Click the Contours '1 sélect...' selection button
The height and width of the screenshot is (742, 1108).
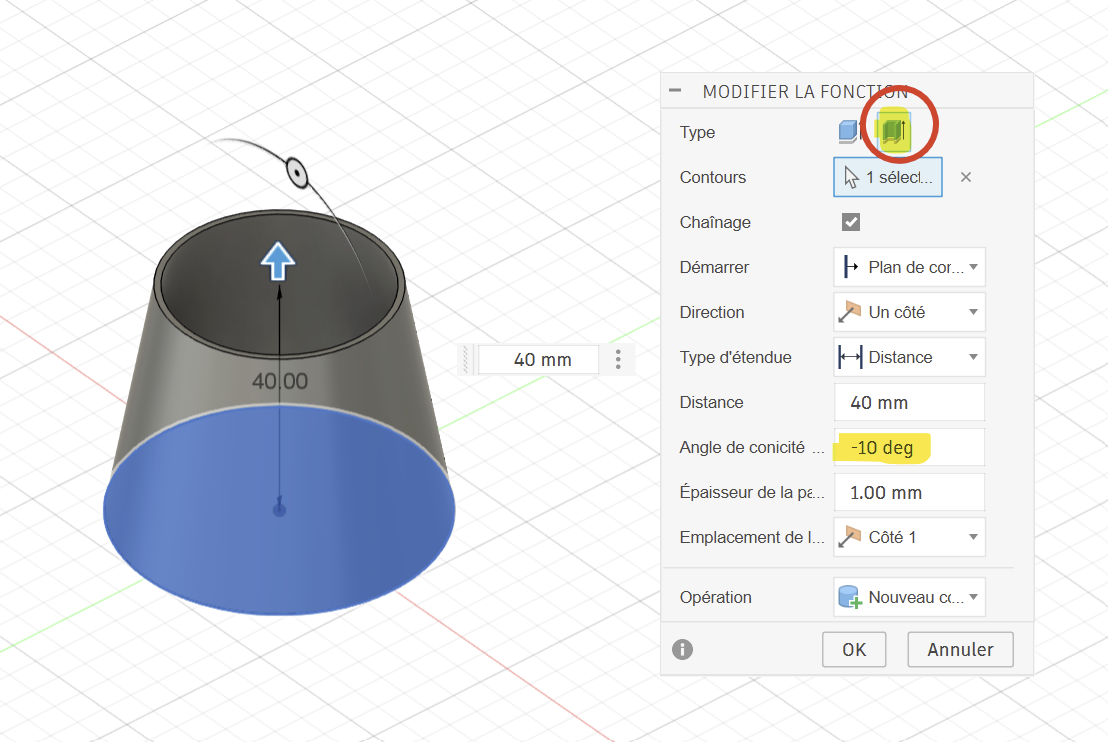click(x=888, y=177)
